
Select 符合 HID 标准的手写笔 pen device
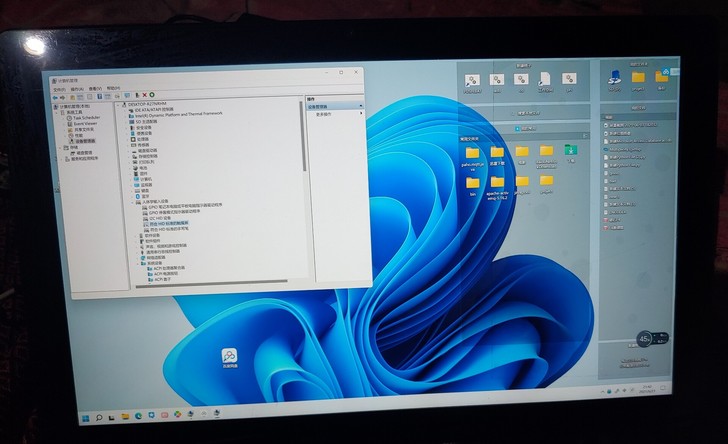point(167,229)
